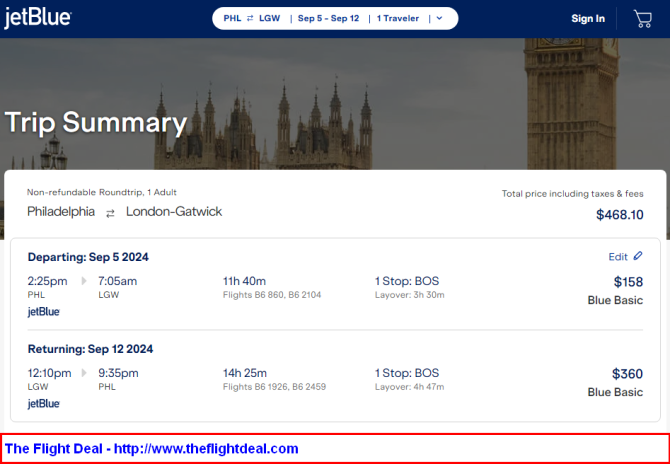Click 12:10pm departure time
670x464 pixels.
click(49, 373)
